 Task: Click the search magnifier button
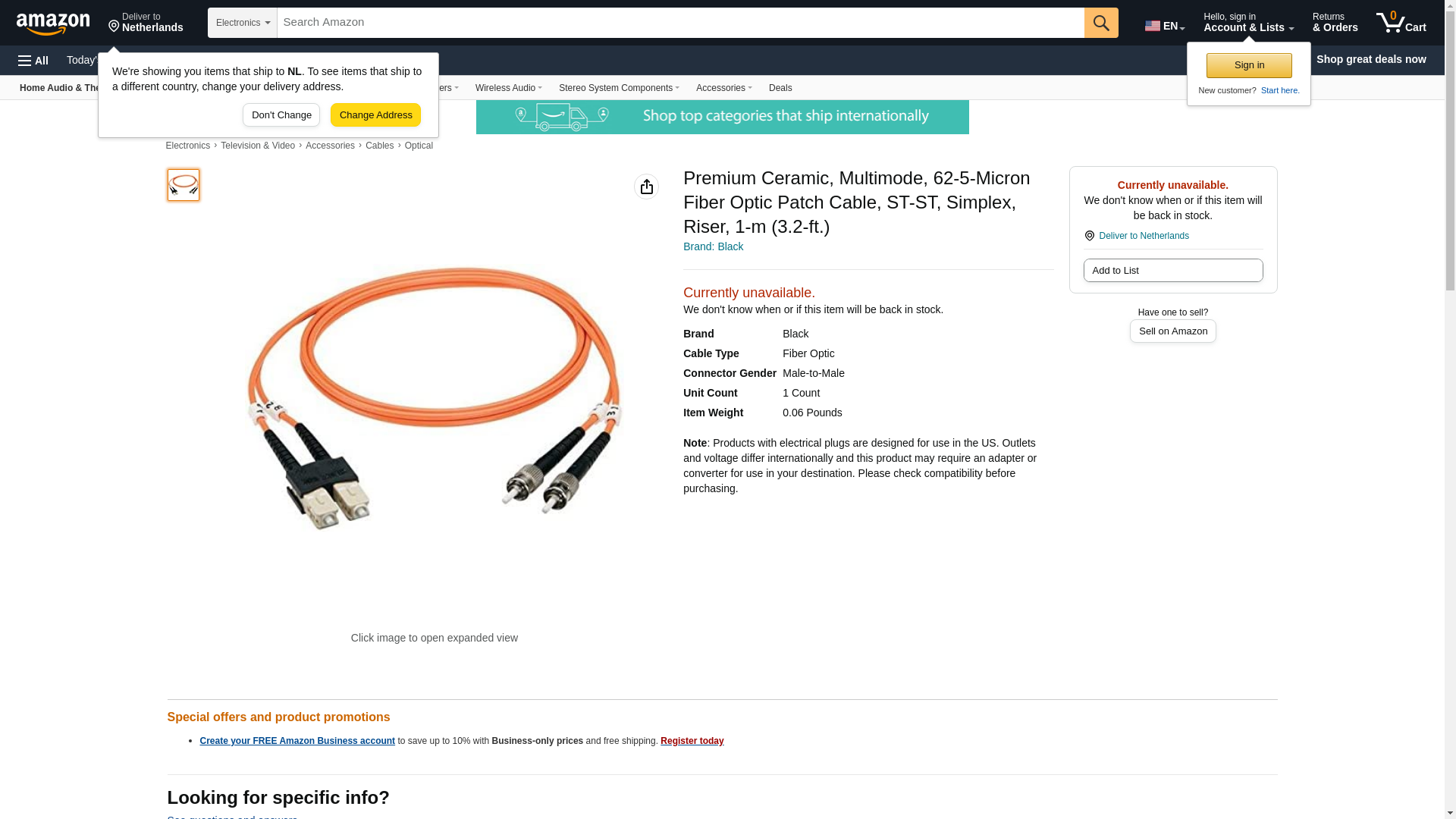tap(1101, 23)
